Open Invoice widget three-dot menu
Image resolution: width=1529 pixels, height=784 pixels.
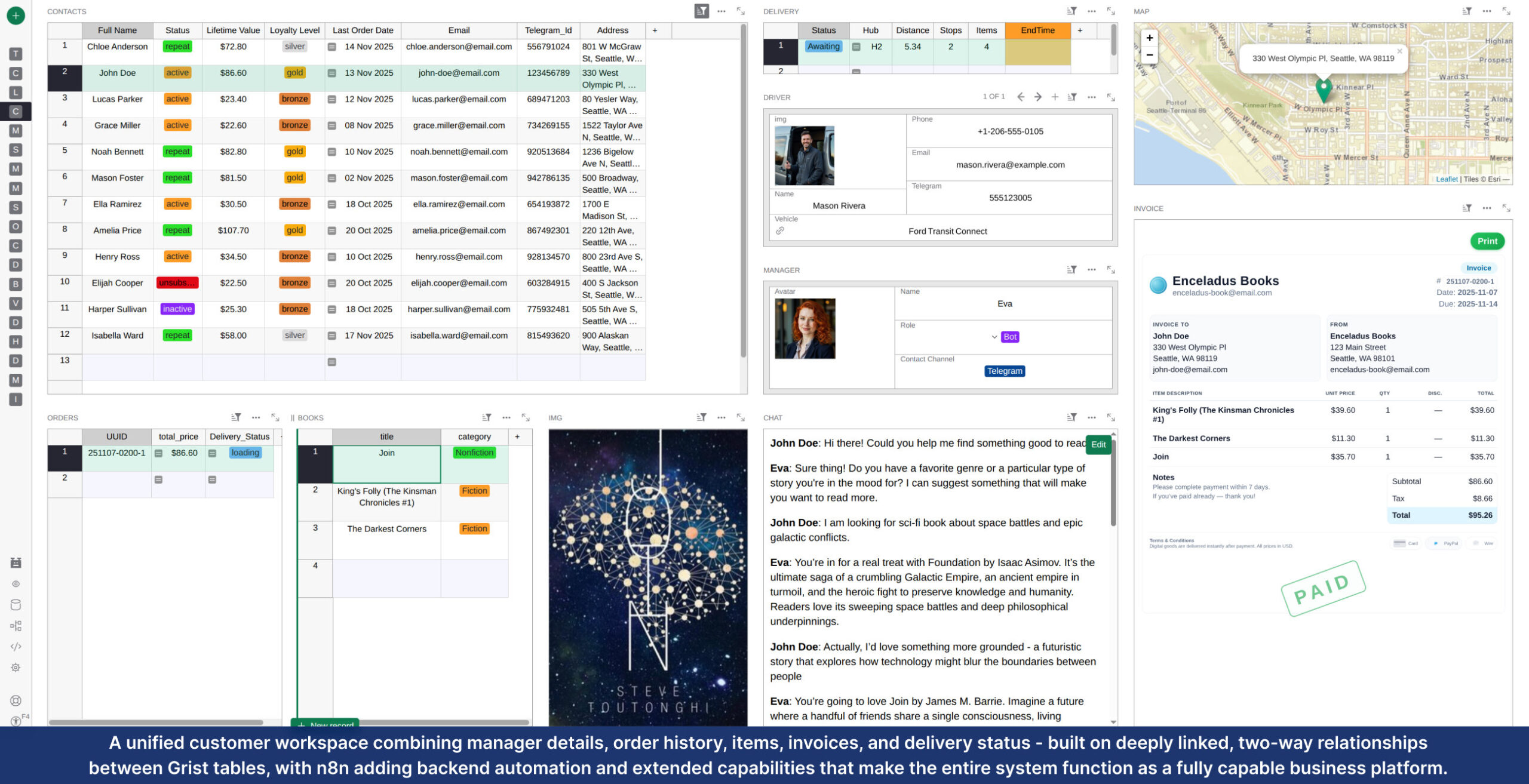click(x=1486, y=208)
